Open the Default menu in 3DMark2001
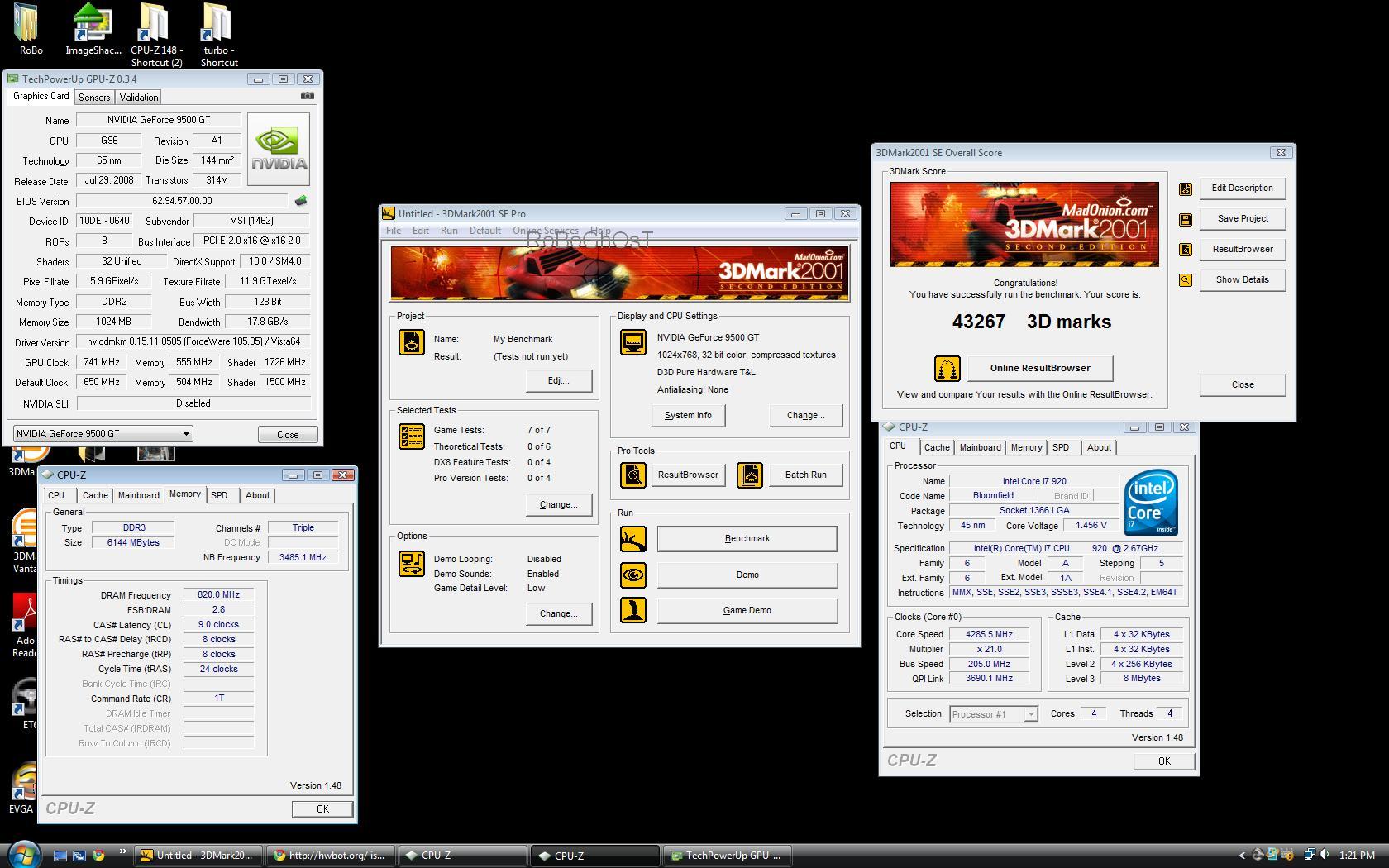 coord(485,231)
